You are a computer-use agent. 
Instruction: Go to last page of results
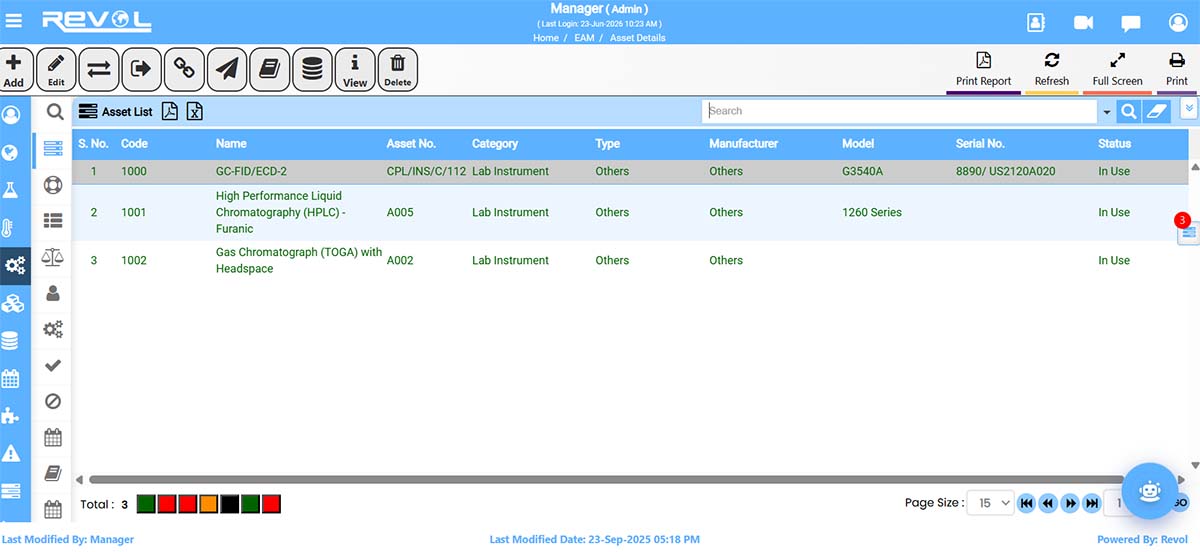click(x=1092, y=503)
